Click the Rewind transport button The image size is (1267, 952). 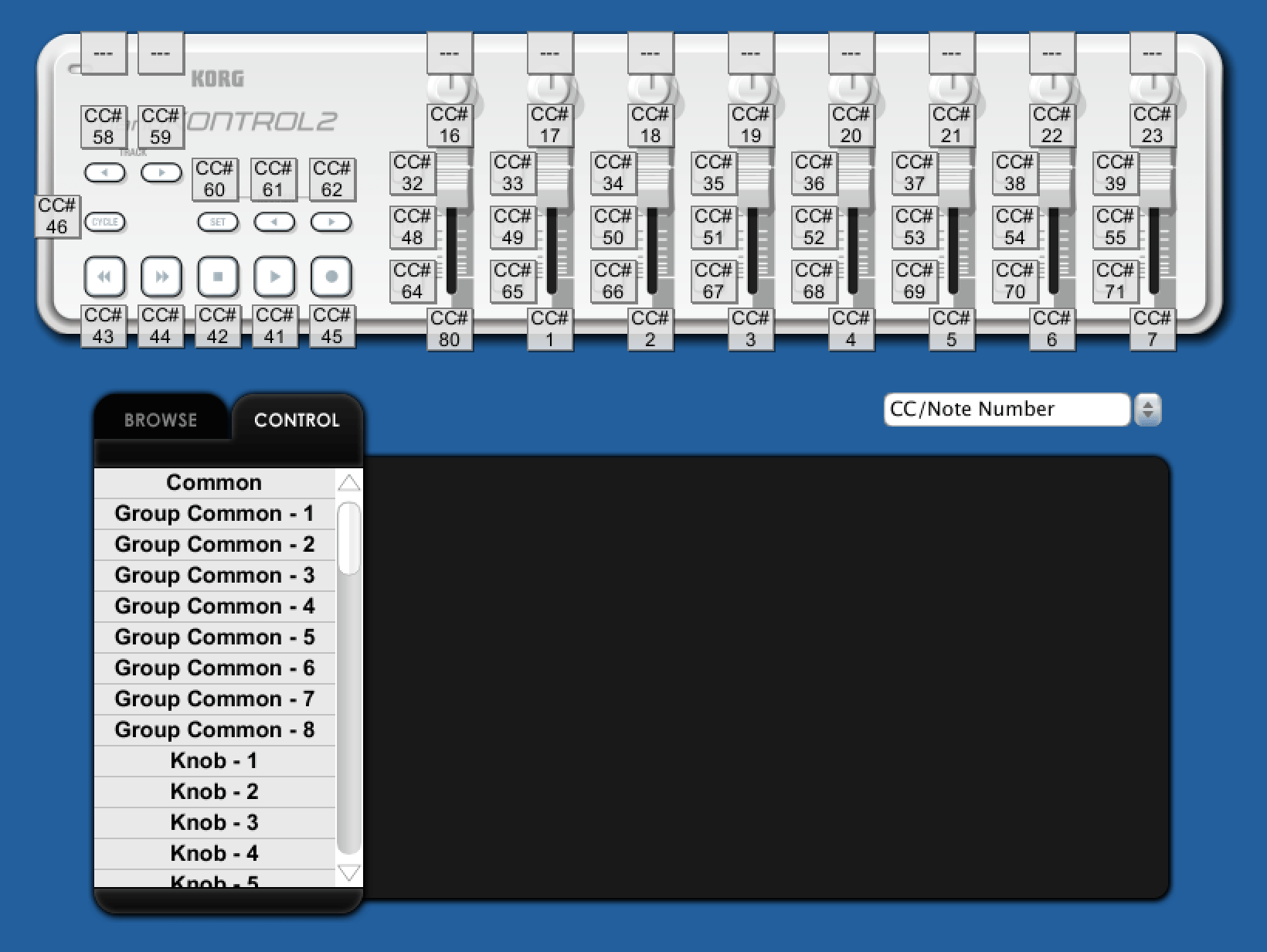[104, 277]
